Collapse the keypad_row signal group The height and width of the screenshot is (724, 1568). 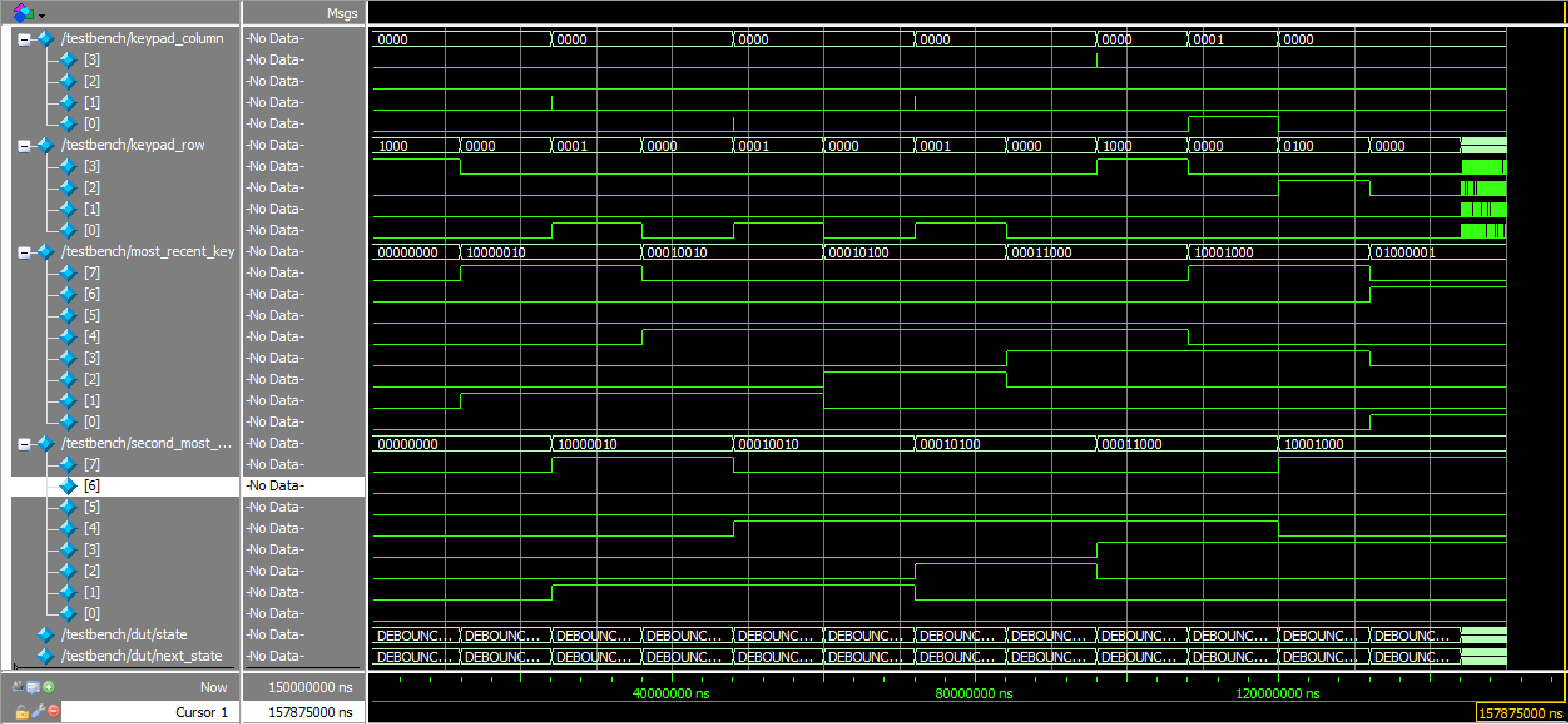[x=24, y=146]
